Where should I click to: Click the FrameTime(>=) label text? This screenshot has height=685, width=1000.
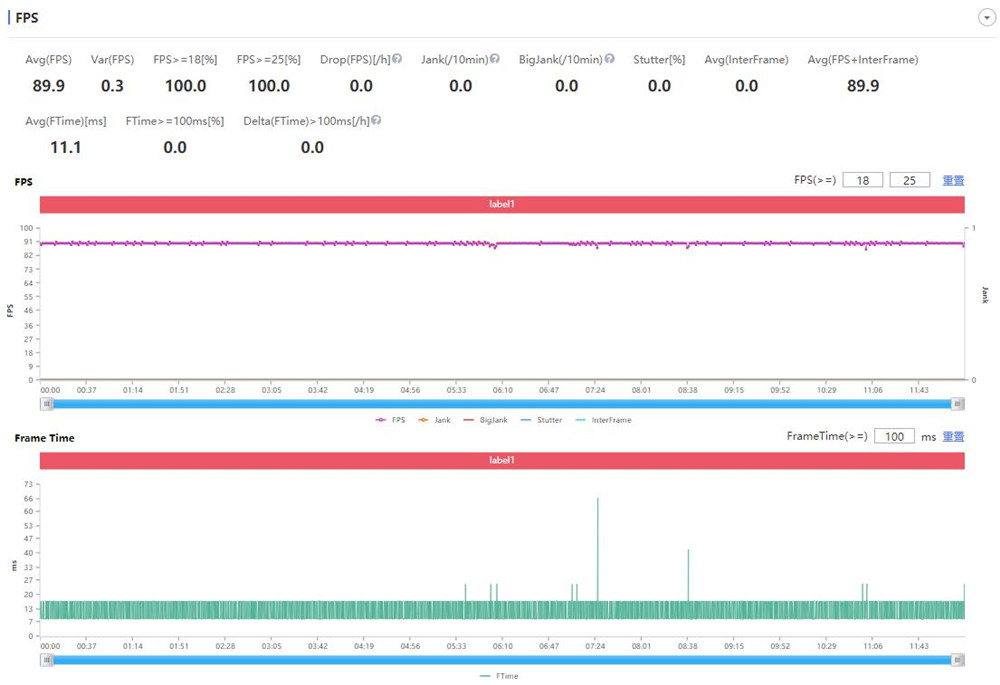(x=827, y=436)
